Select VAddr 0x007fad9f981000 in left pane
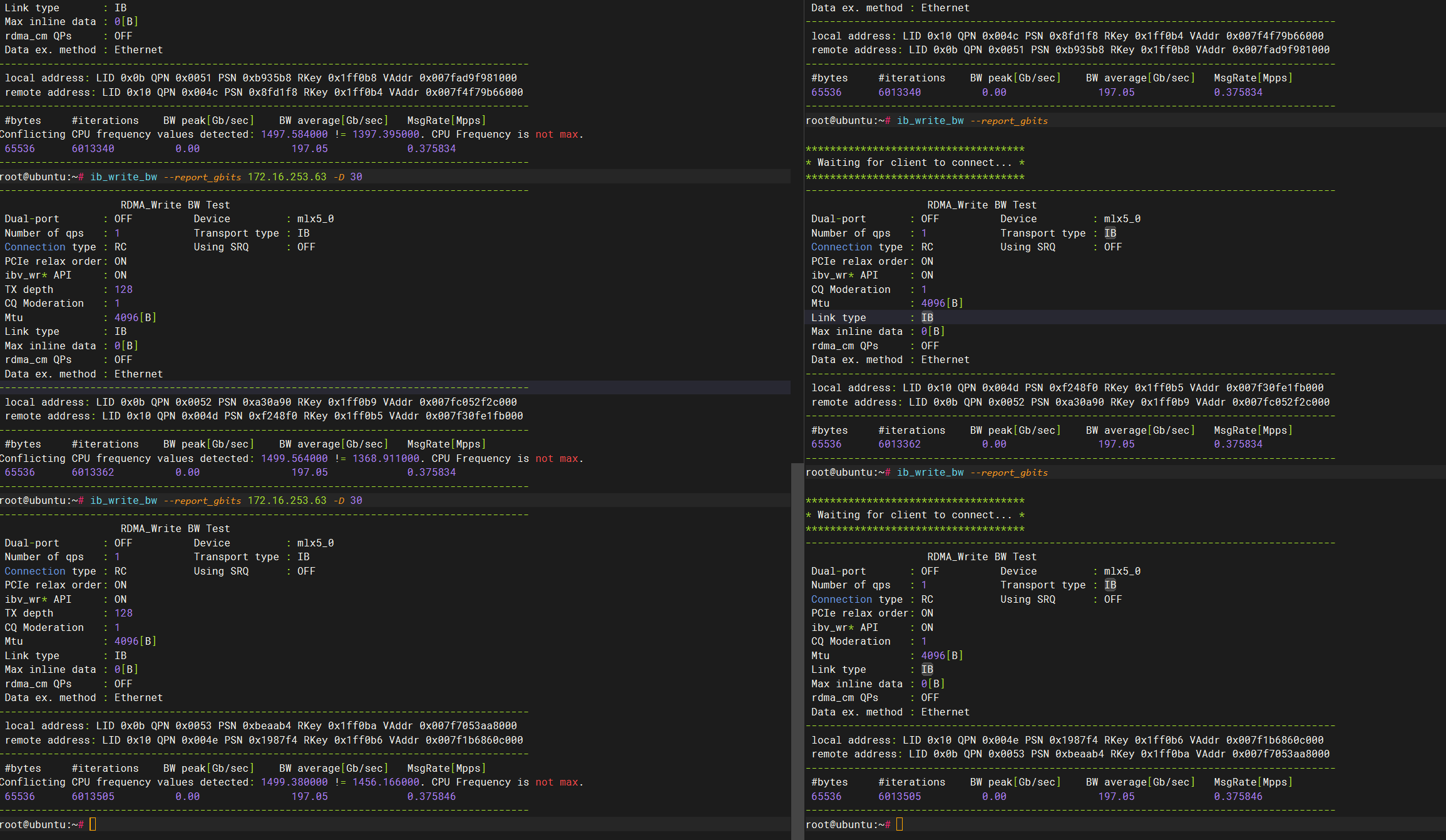Screen dimensions: 1446x840 pyautogui.click(x=468, y=78)
